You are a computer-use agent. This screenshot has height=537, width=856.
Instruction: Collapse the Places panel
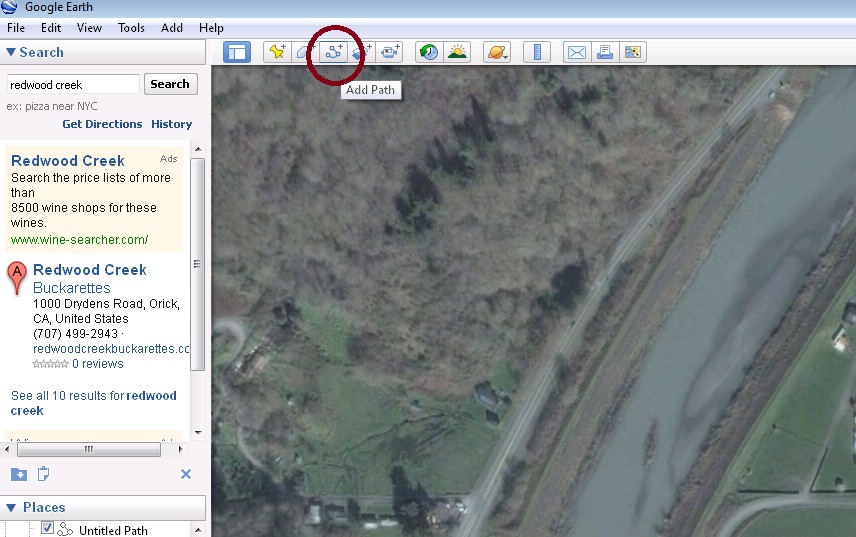click(11, 507)
